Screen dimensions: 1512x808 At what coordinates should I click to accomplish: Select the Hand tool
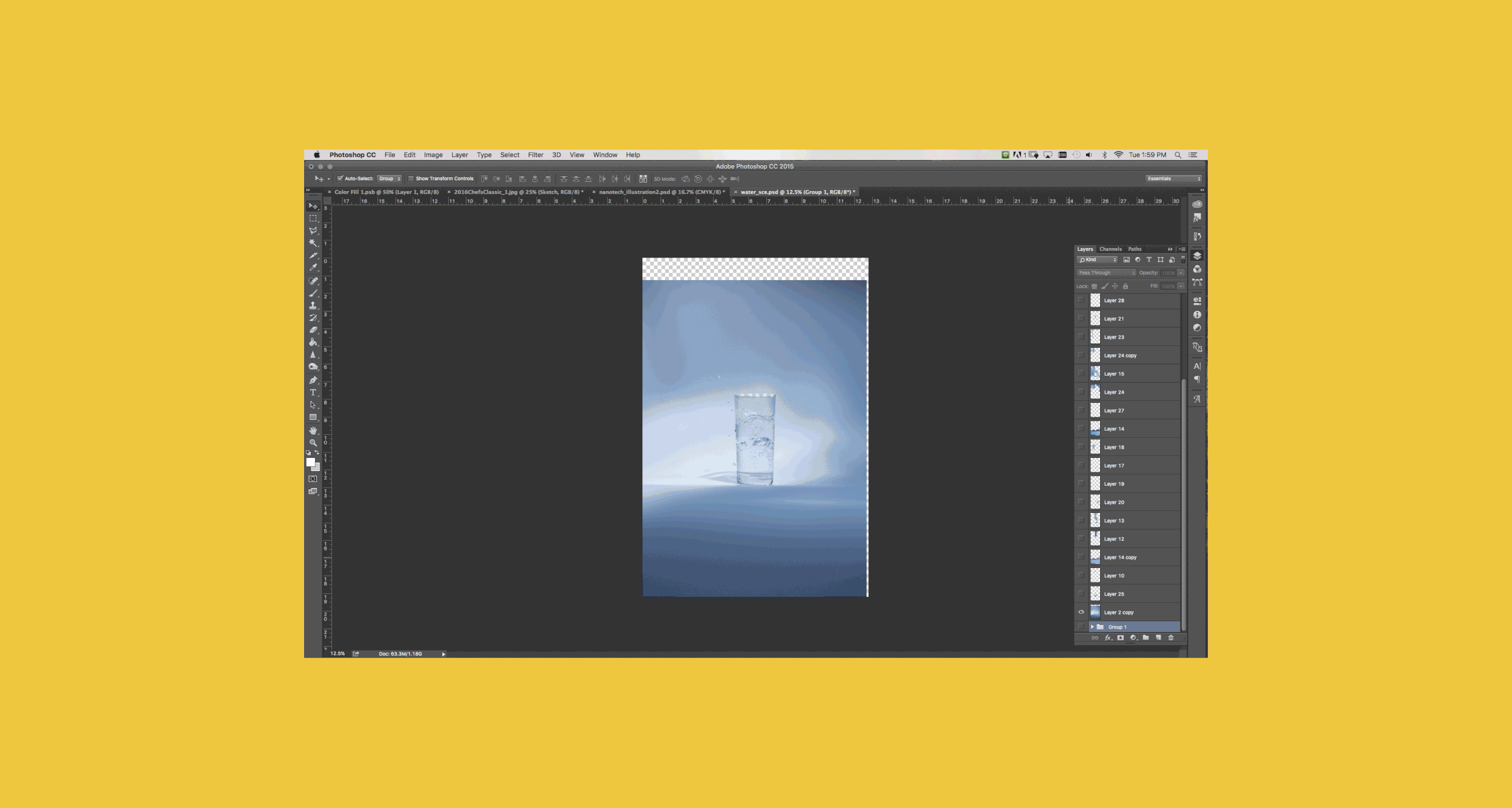313,431
